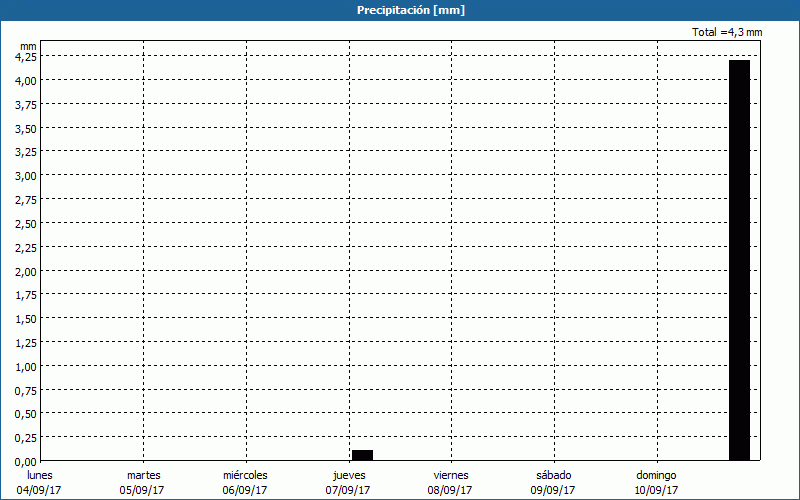Click the 0,75 y-axis value
This screenshot has height=500, width=800.
[26, 390]
